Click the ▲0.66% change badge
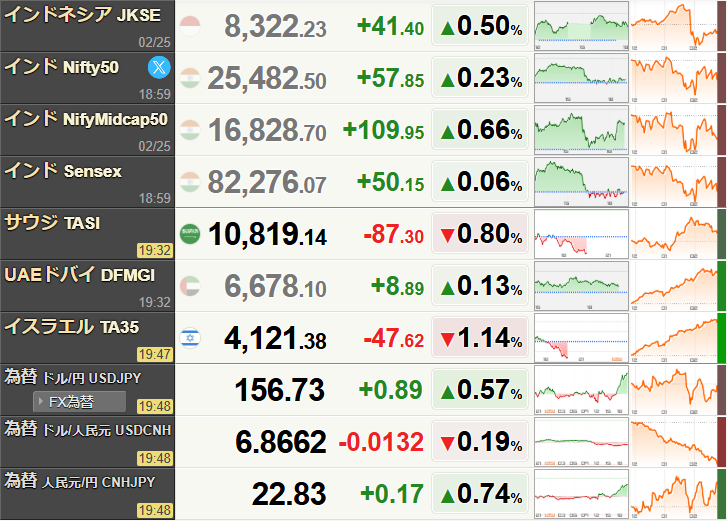Screen dimensions: 727x521 click(x=480, y=129)
